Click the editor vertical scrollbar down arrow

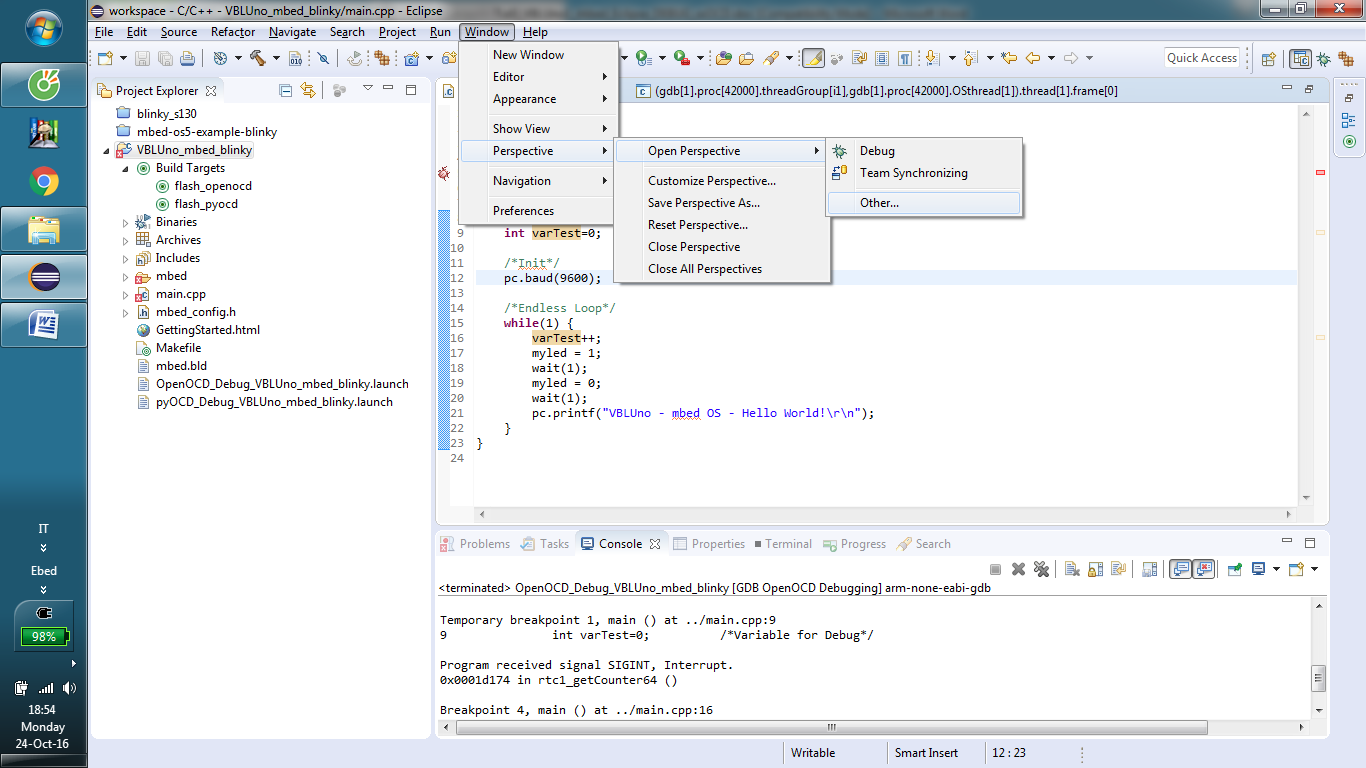(1305, 497)
